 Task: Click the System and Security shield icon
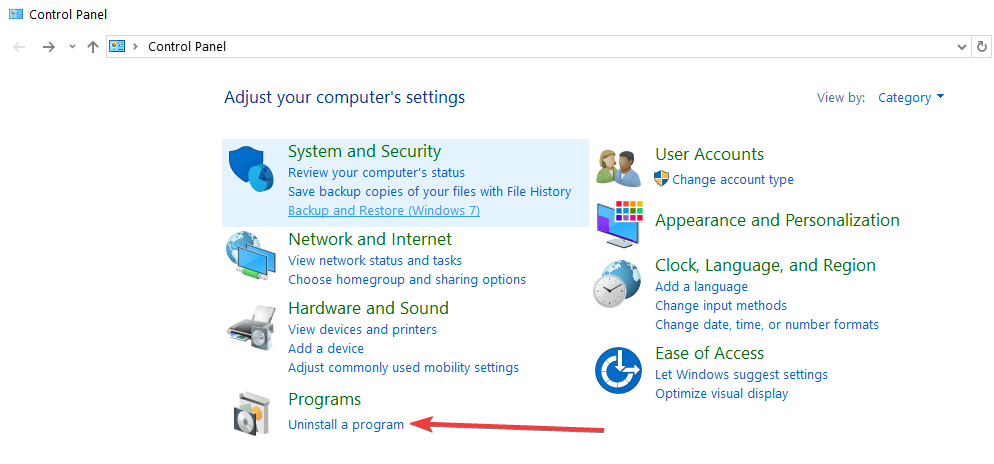(250, 169)
